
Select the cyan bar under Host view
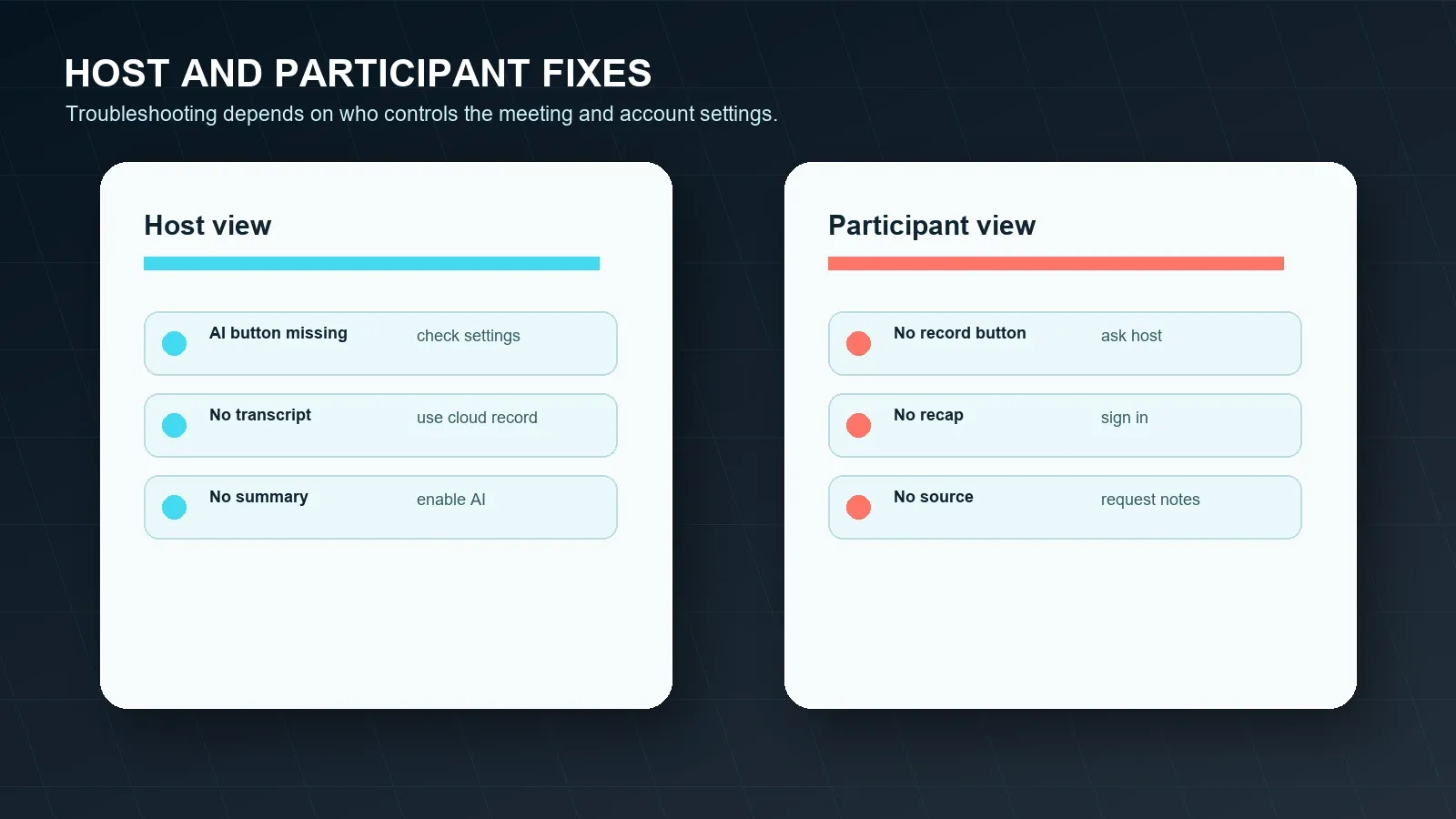(371, 263)
